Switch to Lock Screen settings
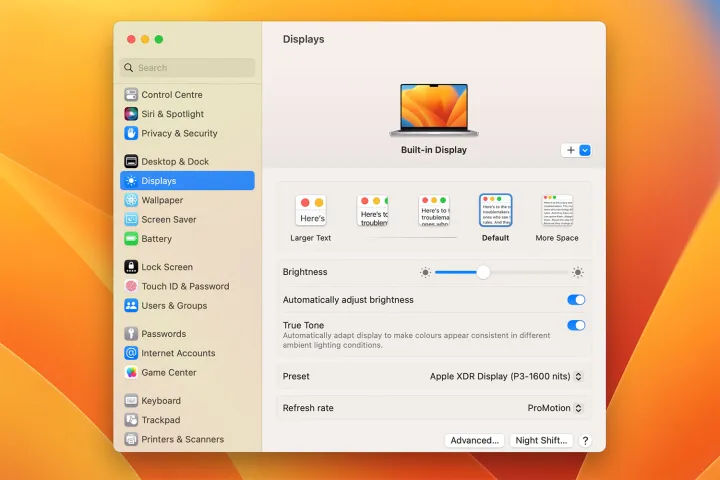Viewport: 720px width, 480px height. (x=187, y=266)
